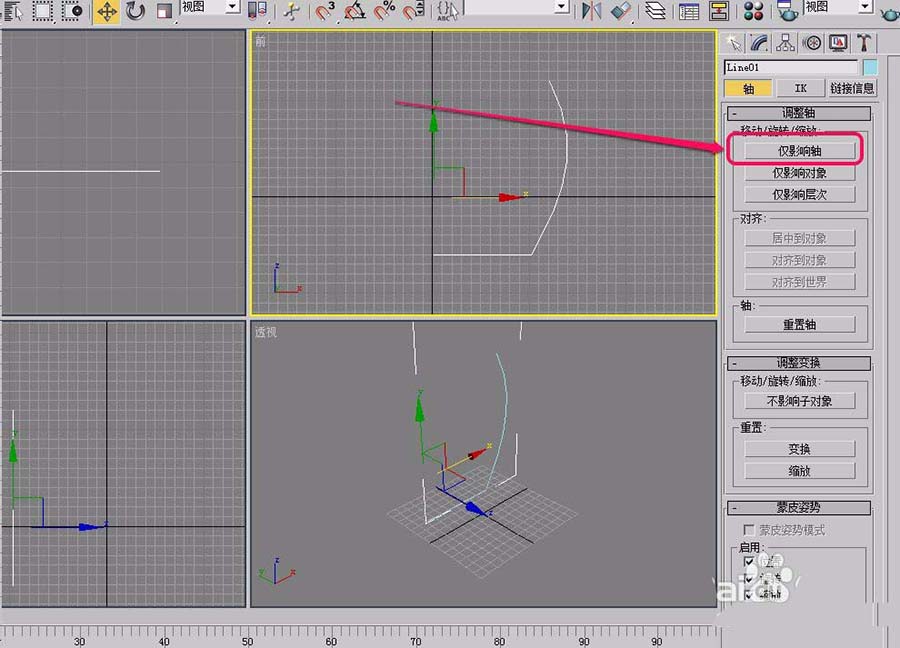Click the 变换 reset button
Image resolution: width=900 pixels, height=648 pixels.
tap(800, 449)
